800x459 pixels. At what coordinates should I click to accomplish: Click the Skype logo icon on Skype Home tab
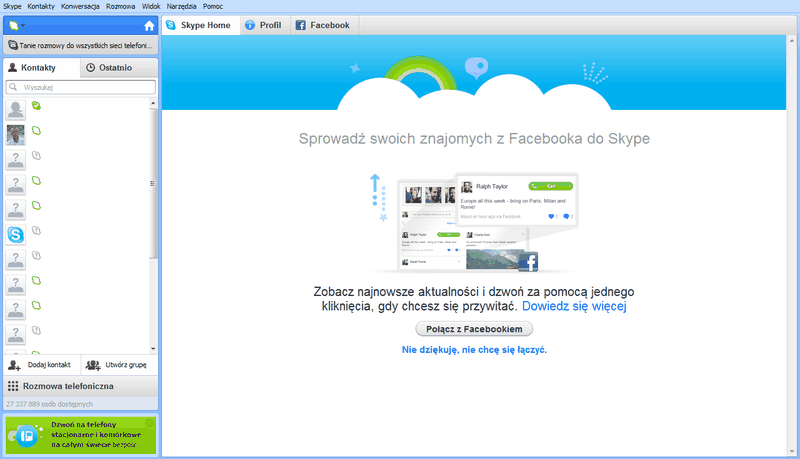point(171,25)
